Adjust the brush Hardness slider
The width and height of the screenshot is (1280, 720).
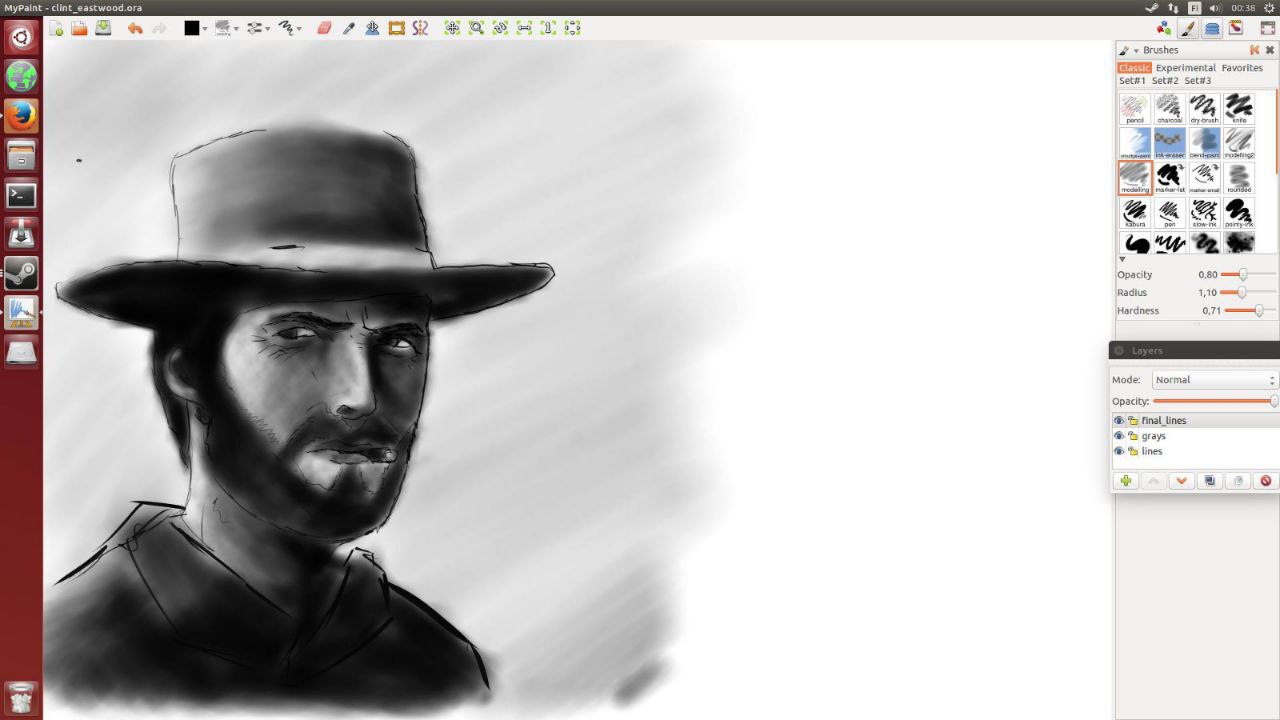pyautogui.click(x=1258, y=311)
